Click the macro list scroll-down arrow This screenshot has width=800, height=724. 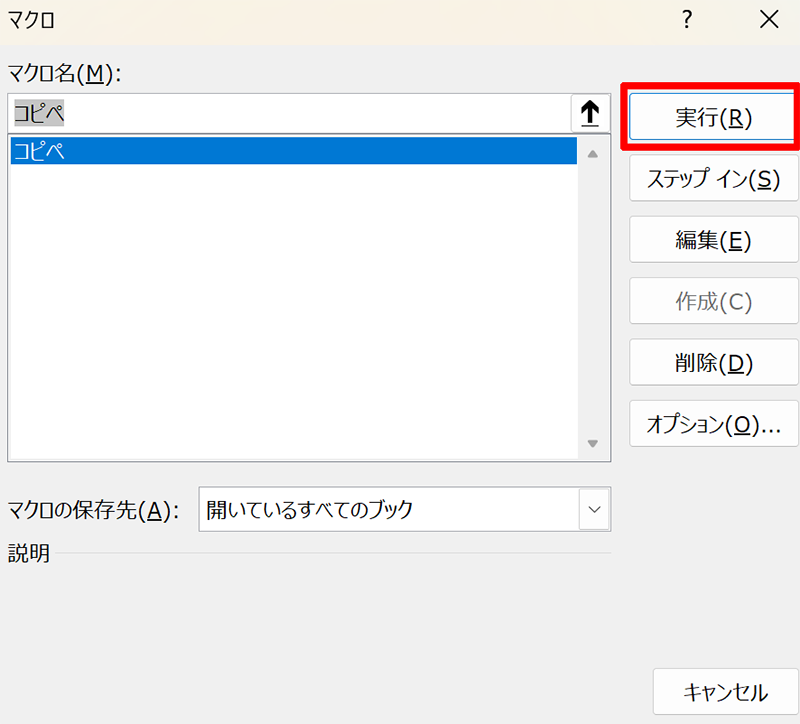point(592,443)
